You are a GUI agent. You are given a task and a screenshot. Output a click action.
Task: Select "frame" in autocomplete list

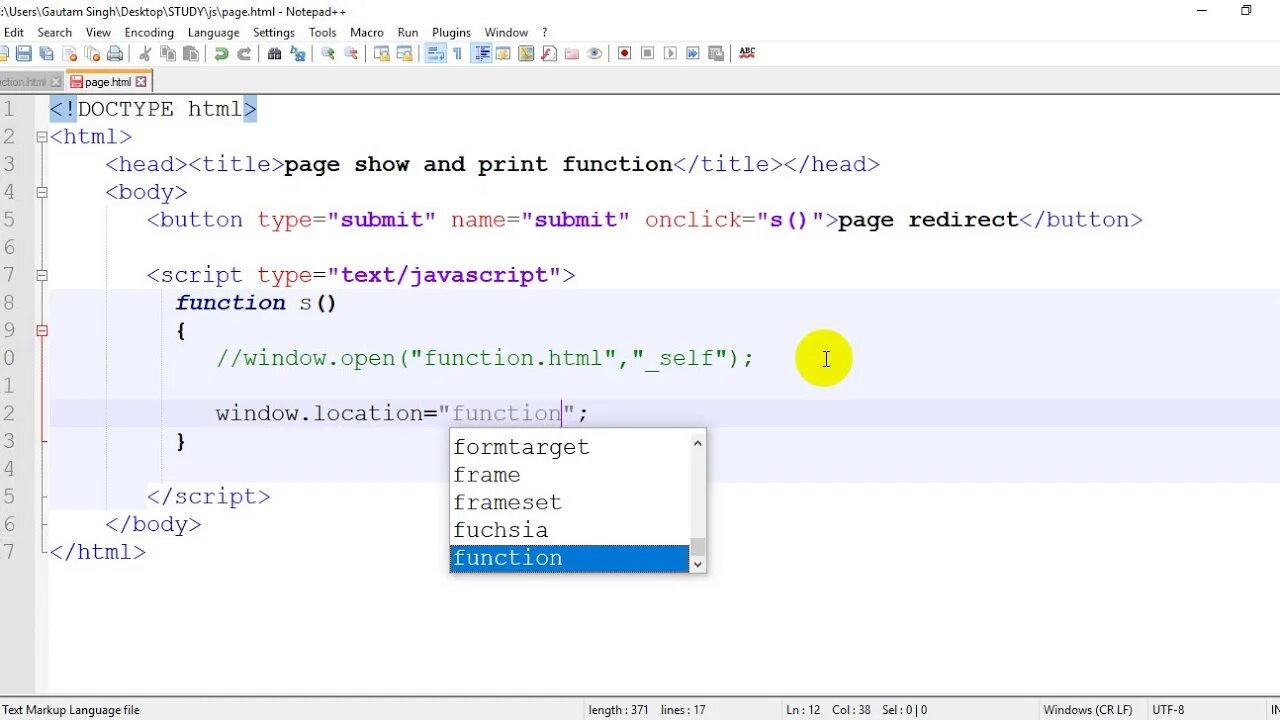click(569, 475)
